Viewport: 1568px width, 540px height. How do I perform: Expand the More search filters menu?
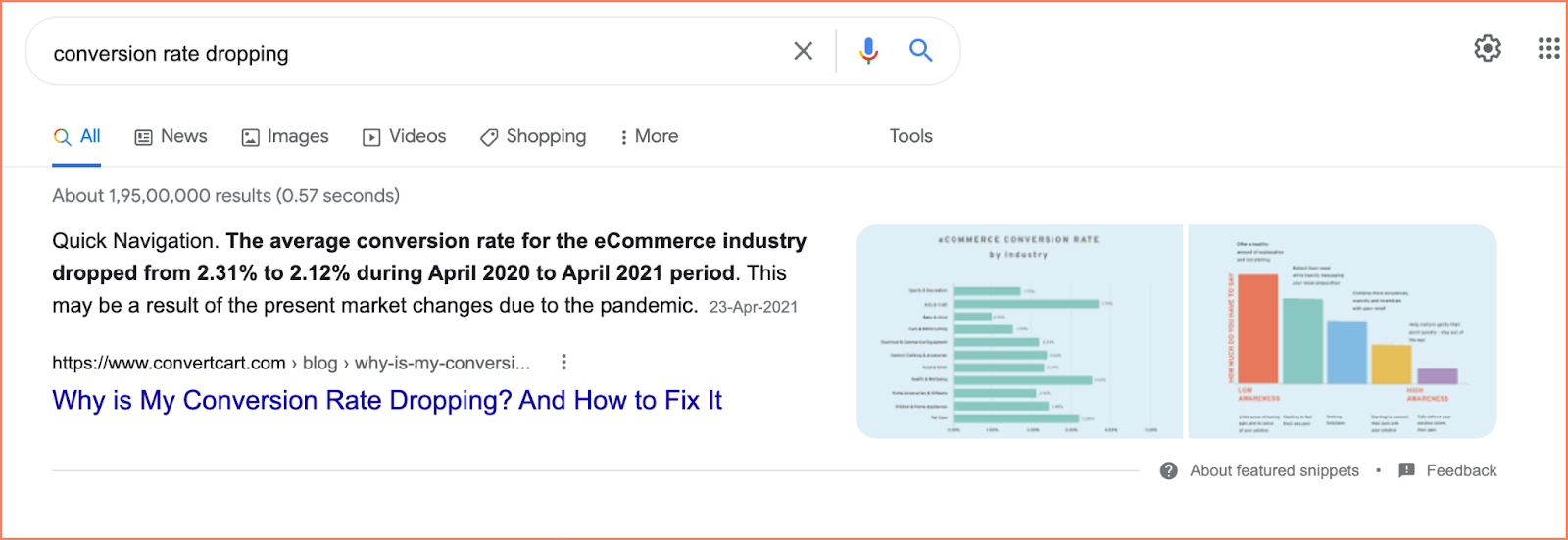649,137
